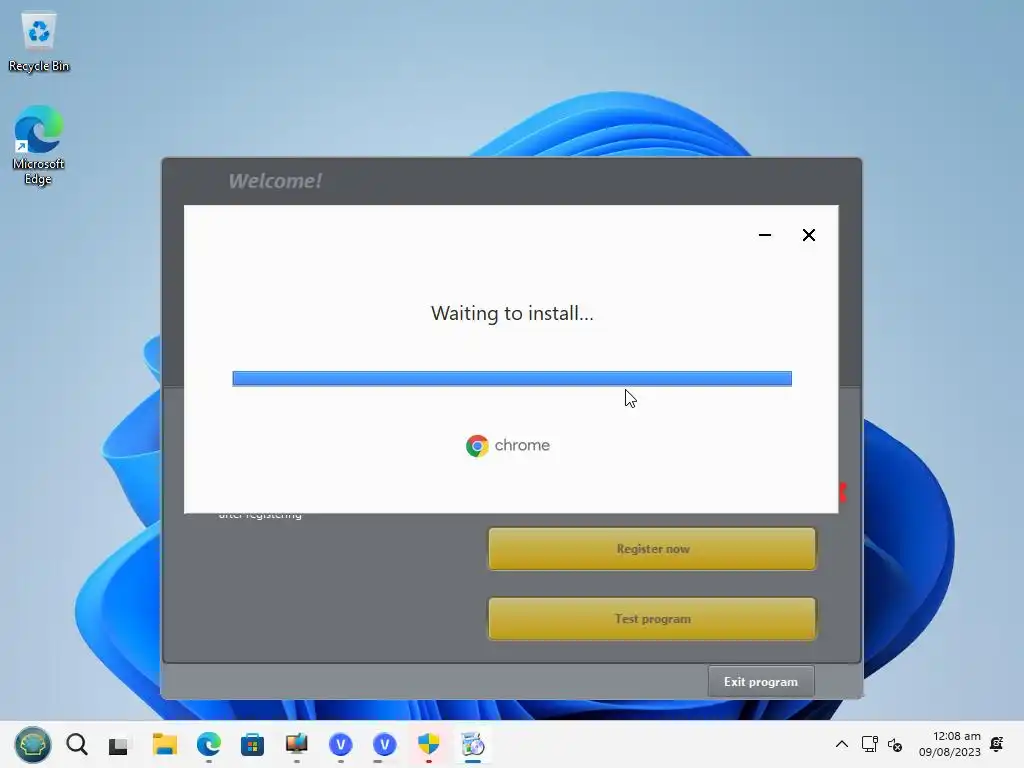Open notification center icon

[997, 744]
